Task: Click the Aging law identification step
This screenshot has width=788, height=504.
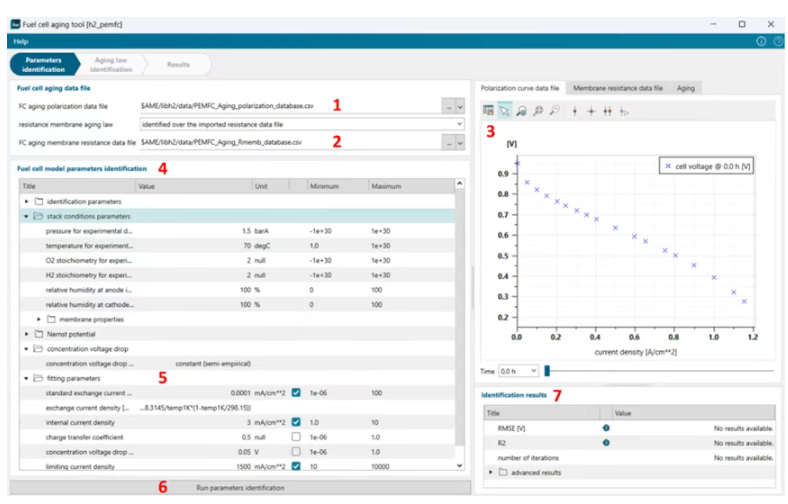Action: click(111, 65)
